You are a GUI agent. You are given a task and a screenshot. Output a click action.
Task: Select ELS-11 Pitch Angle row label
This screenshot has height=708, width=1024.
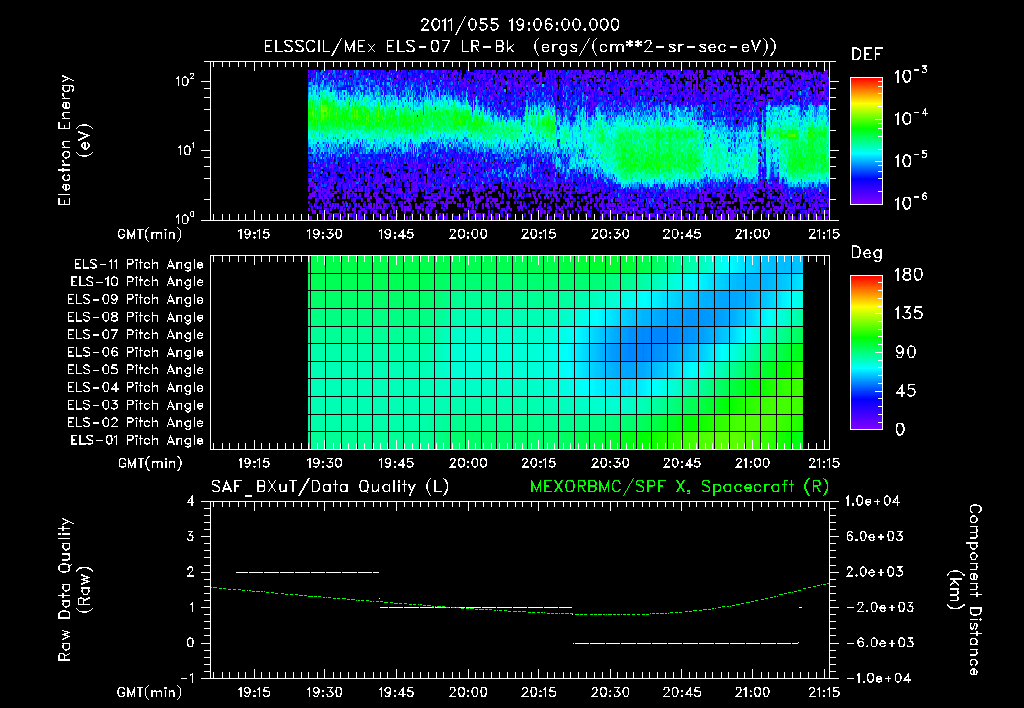coord(138,265)
